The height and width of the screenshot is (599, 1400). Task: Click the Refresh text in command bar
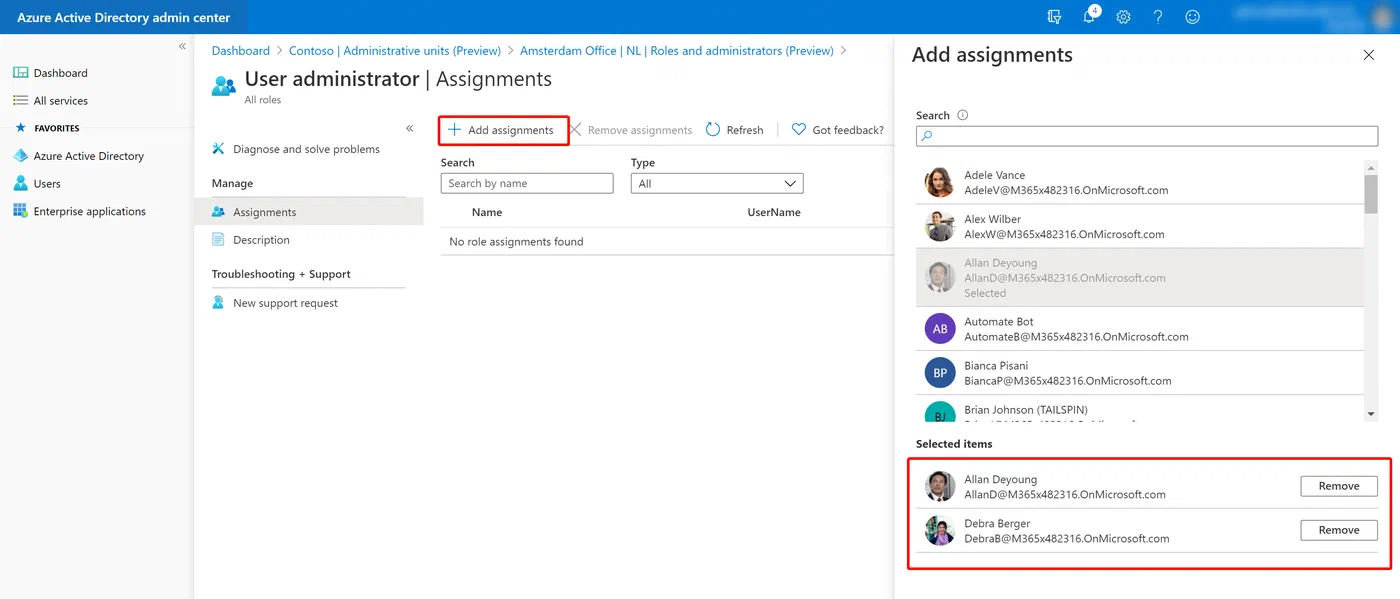coord(745,130)
